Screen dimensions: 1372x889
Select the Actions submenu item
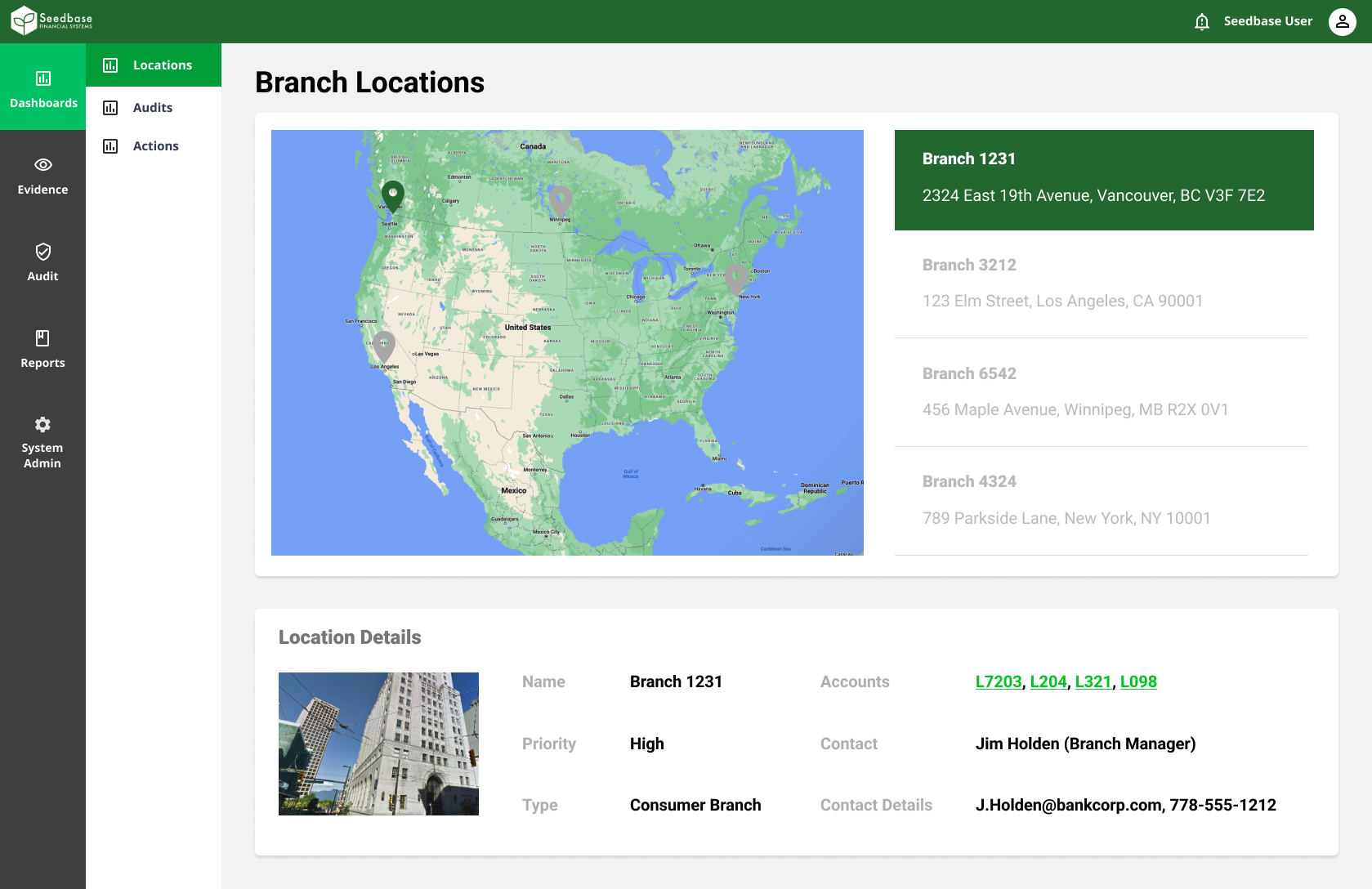pyautogui.click(x=155, y=145)
